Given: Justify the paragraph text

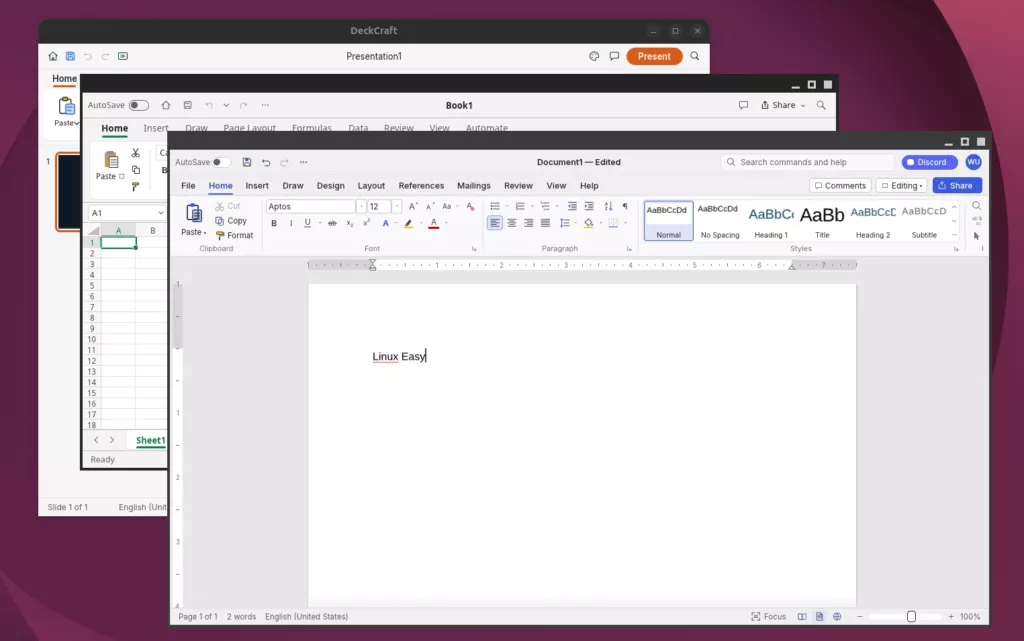Looking at the screenshot, I should pyautogui.click(x=545, y=223).
